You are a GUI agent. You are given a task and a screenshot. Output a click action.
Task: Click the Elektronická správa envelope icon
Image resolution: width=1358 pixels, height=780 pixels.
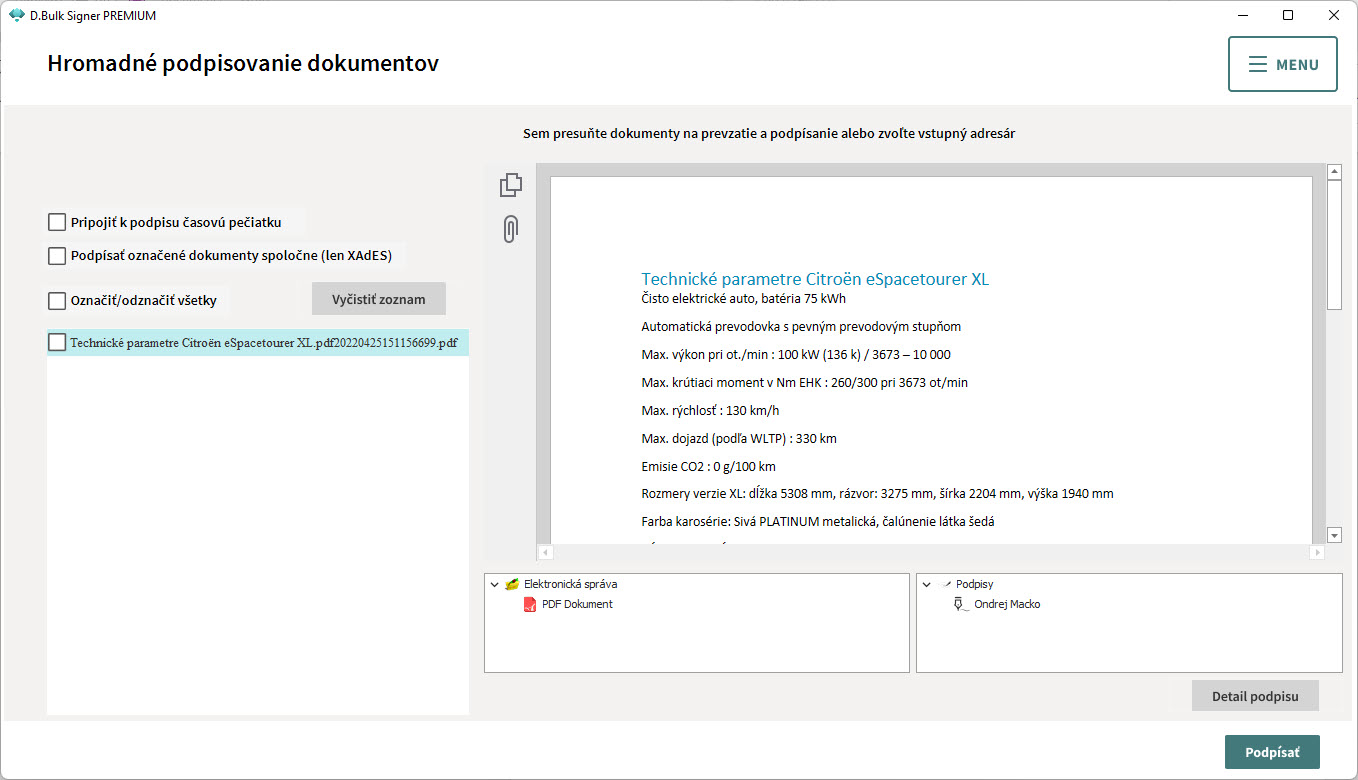pos(512,584)
